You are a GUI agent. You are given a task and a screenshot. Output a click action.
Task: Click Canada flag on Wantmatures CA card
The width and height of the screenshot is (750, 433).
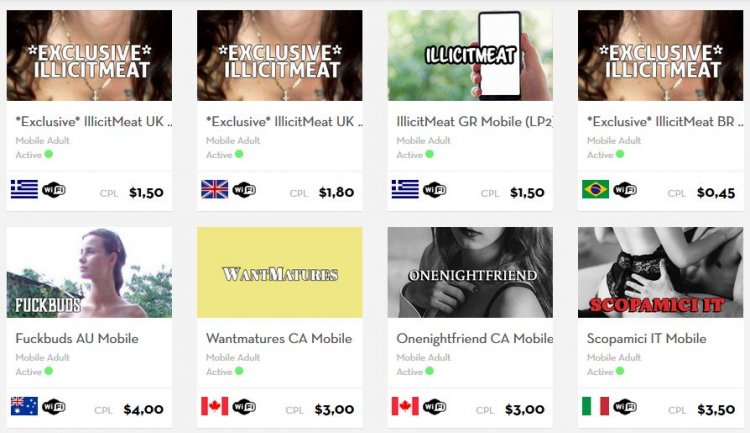(x=214, y=406)
